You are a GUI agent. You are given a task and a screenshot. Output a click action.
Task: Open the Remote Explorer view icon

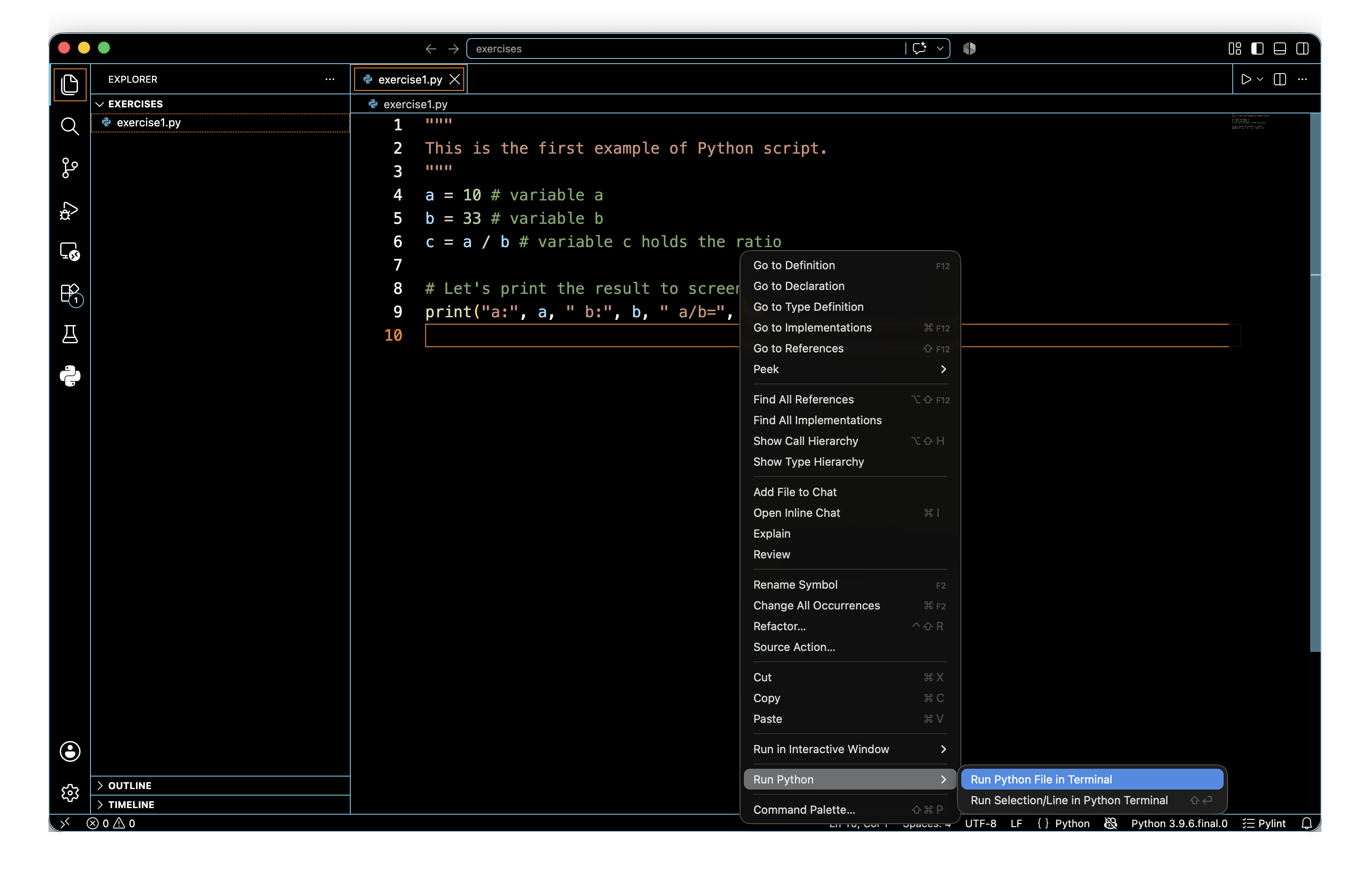(70, 251)
